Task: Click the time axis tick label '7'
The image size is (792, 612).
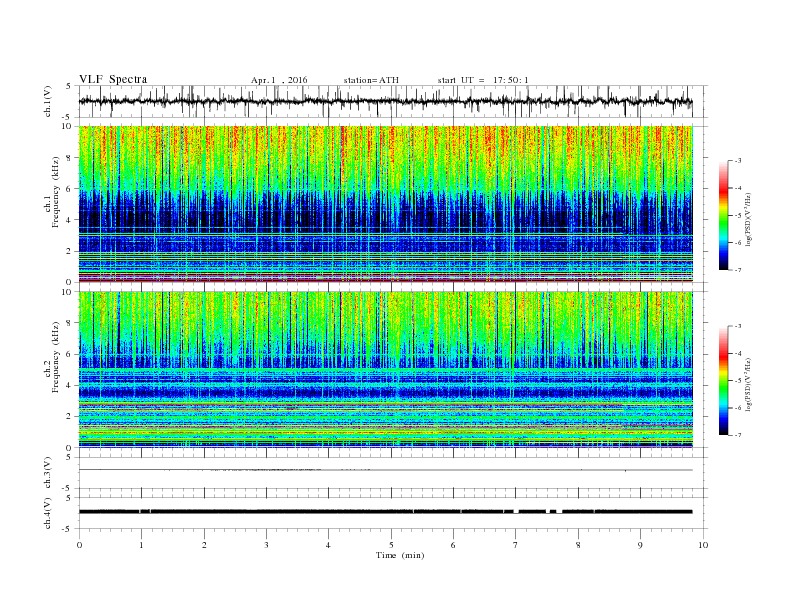Action: pos(516,545)
